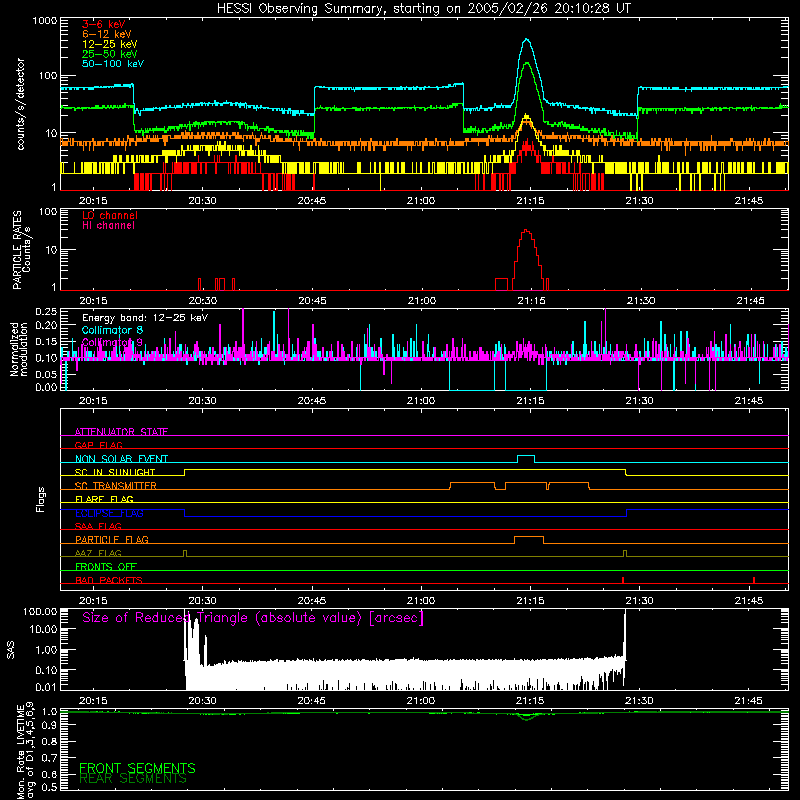This screenshot has height=800, width=800.
Task: Click the SC_TRANSMITTER flag label
Action: pos(116,486)
